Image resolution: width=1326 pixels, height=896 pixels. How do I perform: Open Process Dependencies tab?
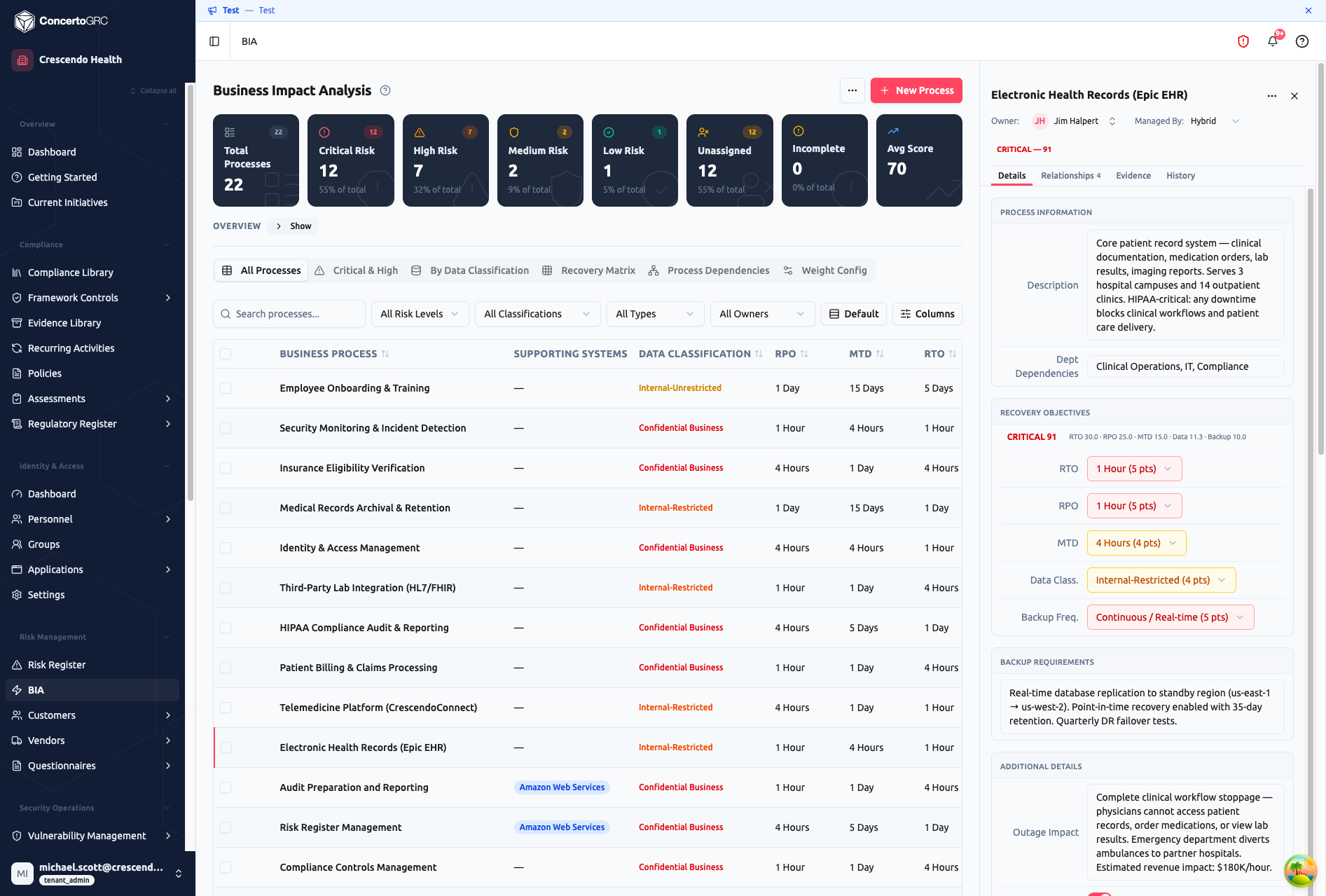(x=708, y=270)
